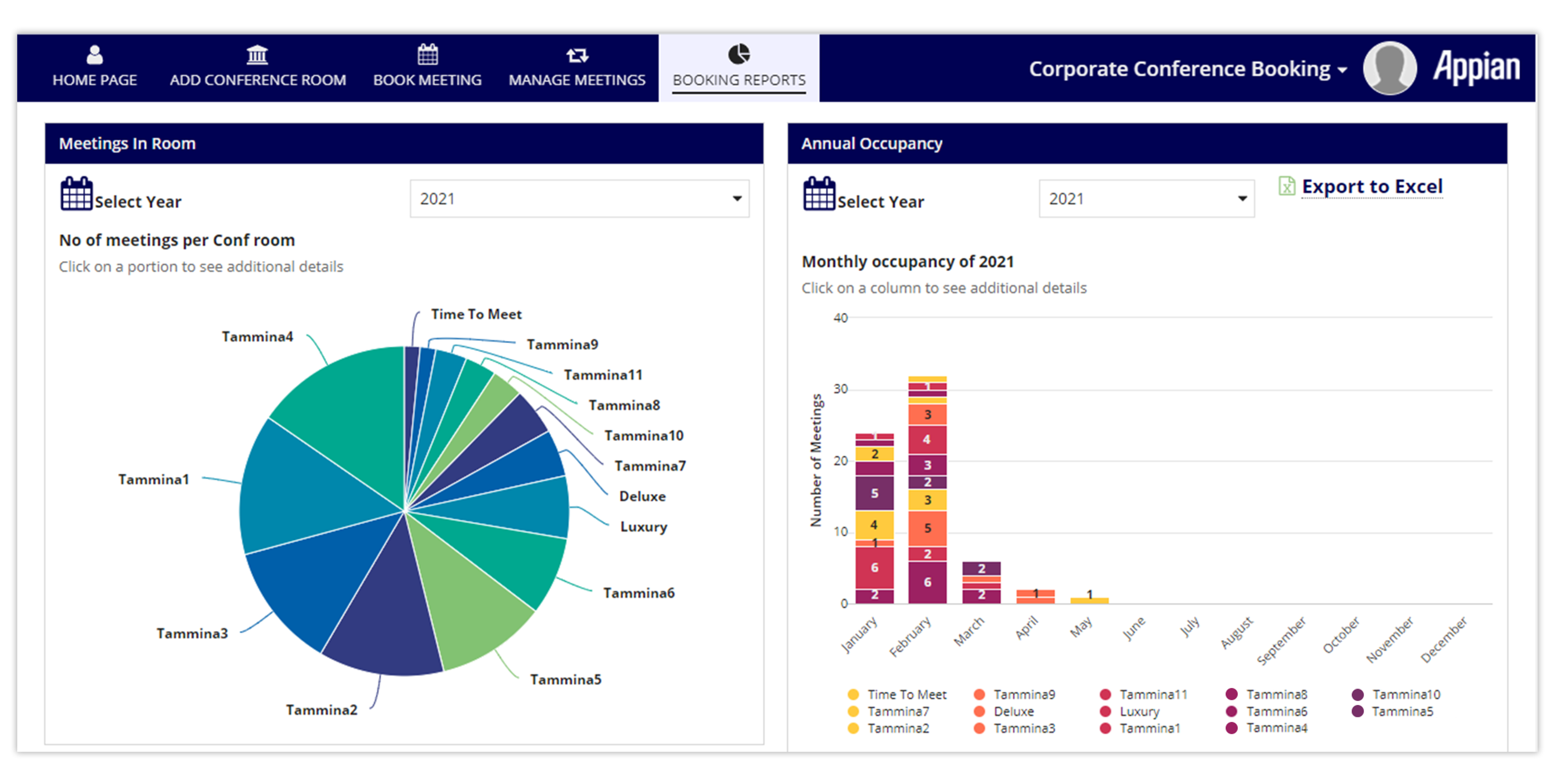Viewport: 1552px width, 784px height.
Task: Open year dropdown in Meetings In Room
Action: click(x=580, y=198)
